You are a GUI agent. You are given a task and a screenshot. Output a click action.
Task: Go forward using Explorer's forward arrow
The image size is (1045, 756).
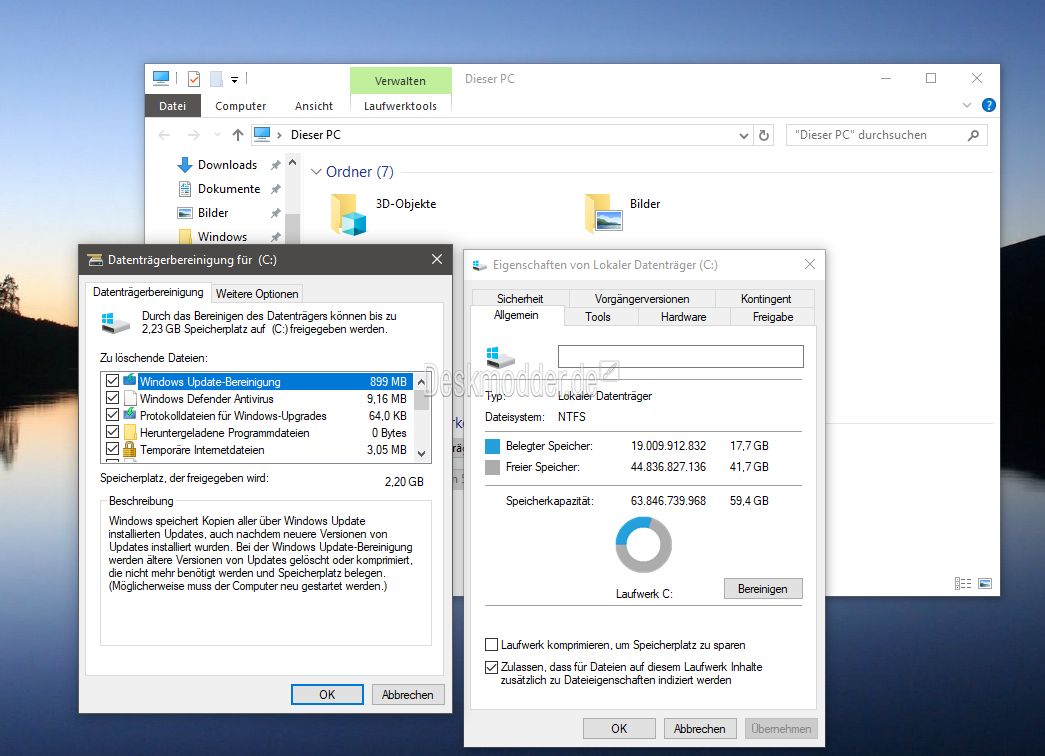point(193,135)
